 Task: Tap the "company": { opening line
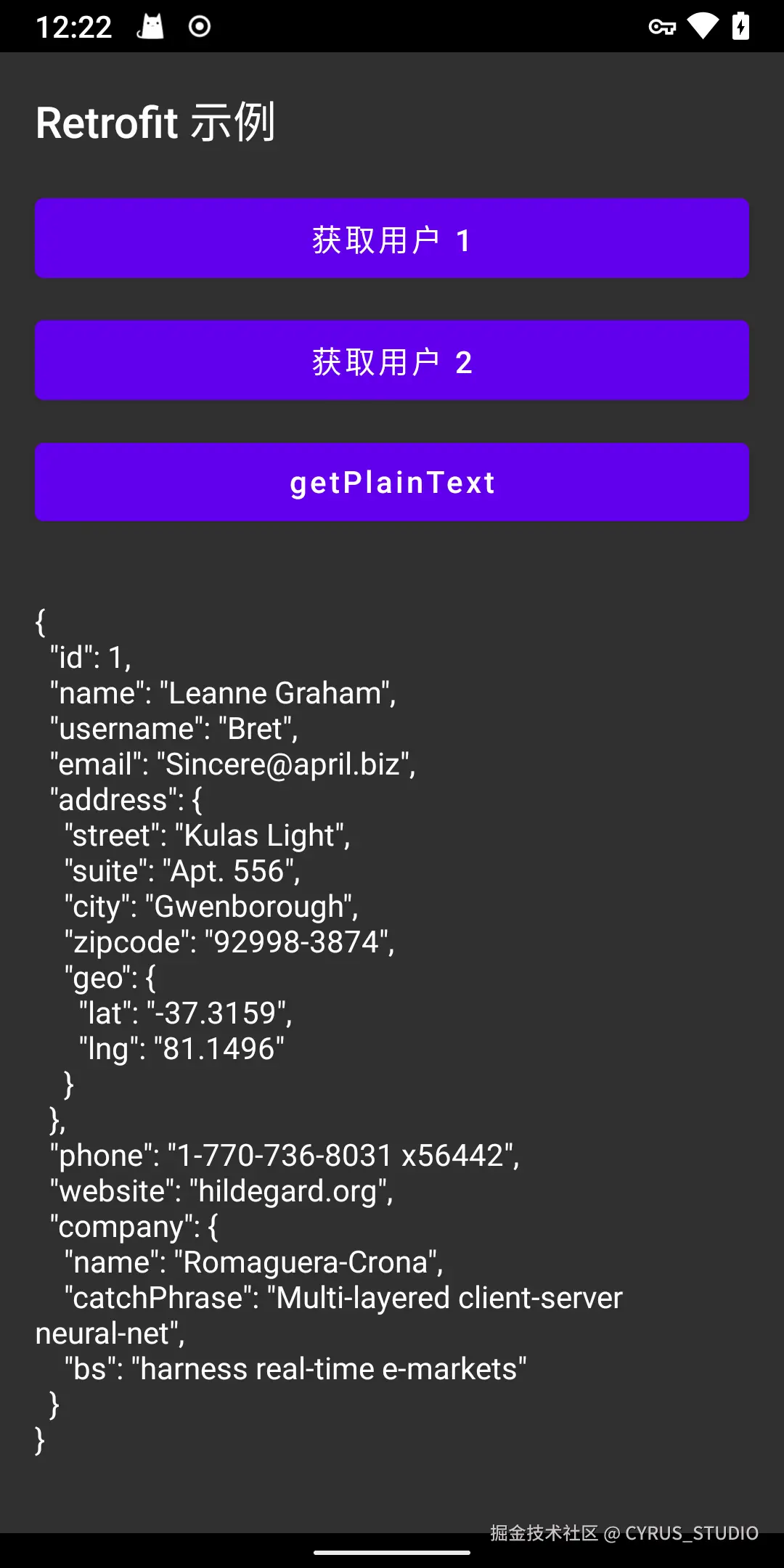tap(134, 1227)
